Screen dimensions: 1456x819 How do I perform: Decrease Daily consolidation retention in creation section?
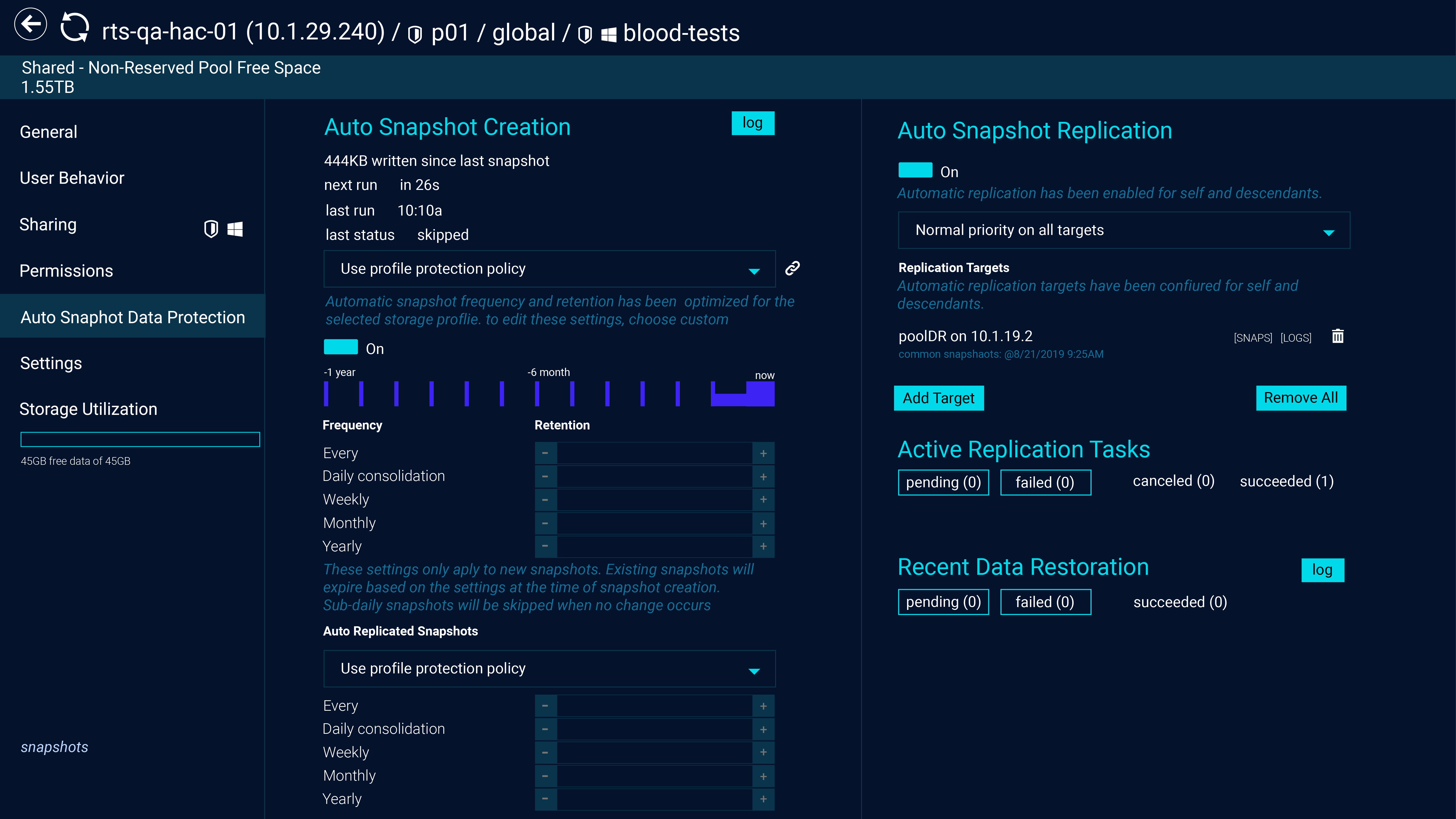(x=545, y=476)
